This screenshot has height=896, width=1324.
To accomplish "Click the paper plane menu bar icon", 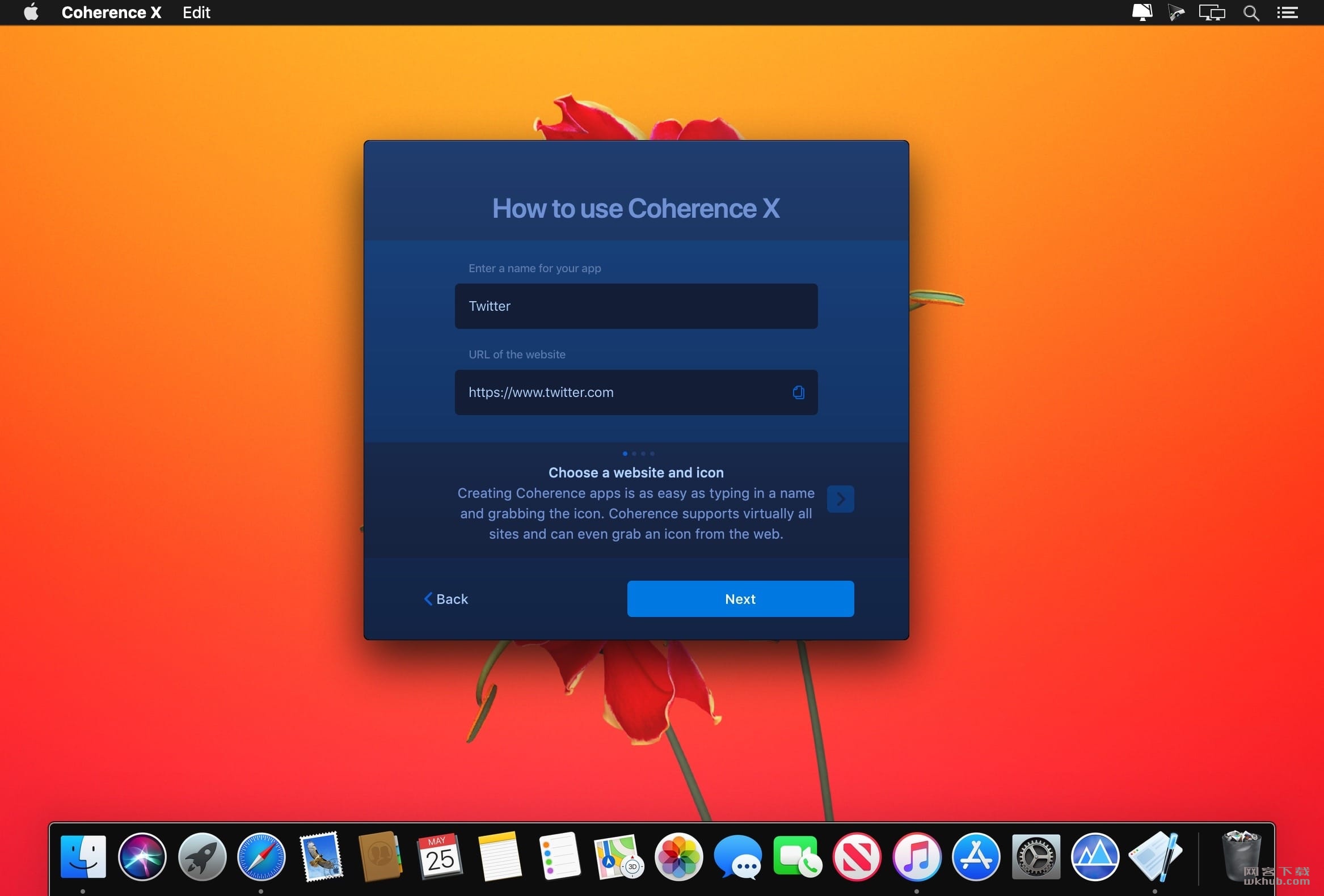I will (x=1176, y=12).
